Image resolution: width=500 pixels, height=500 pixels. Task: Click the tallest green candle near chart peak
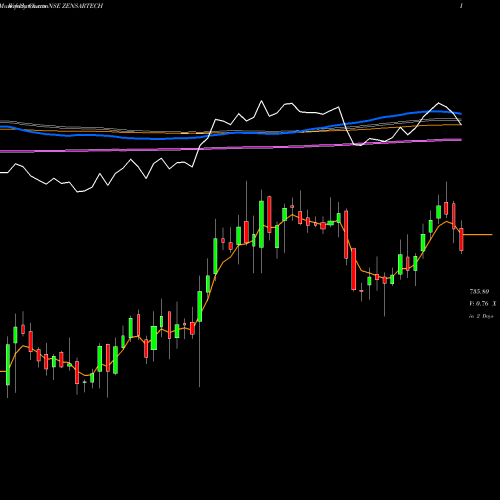point(261,224)
